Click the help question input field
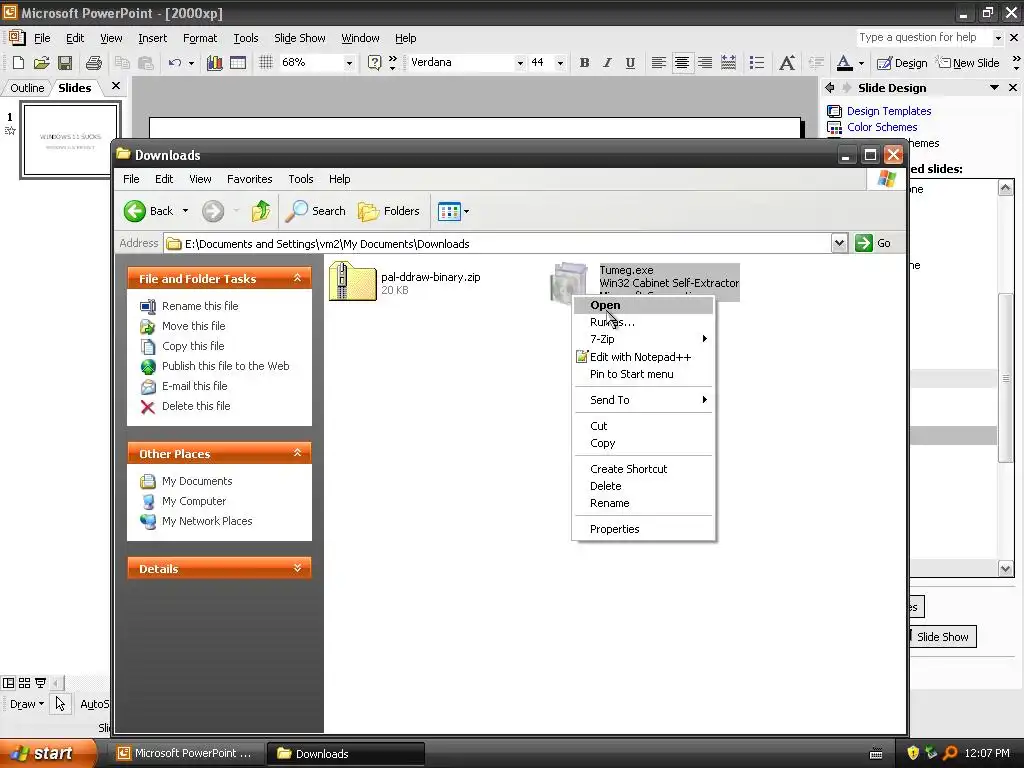 [x=923, y=37]
